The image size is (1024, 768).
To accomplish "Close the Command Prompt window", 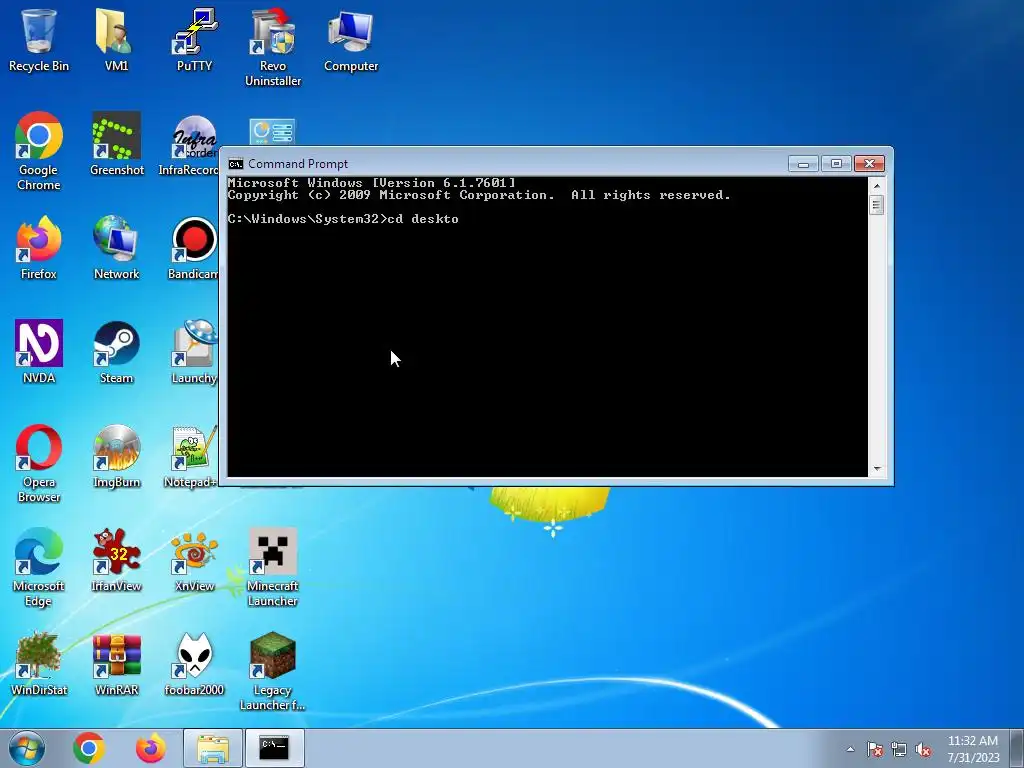I will point(869,163).
